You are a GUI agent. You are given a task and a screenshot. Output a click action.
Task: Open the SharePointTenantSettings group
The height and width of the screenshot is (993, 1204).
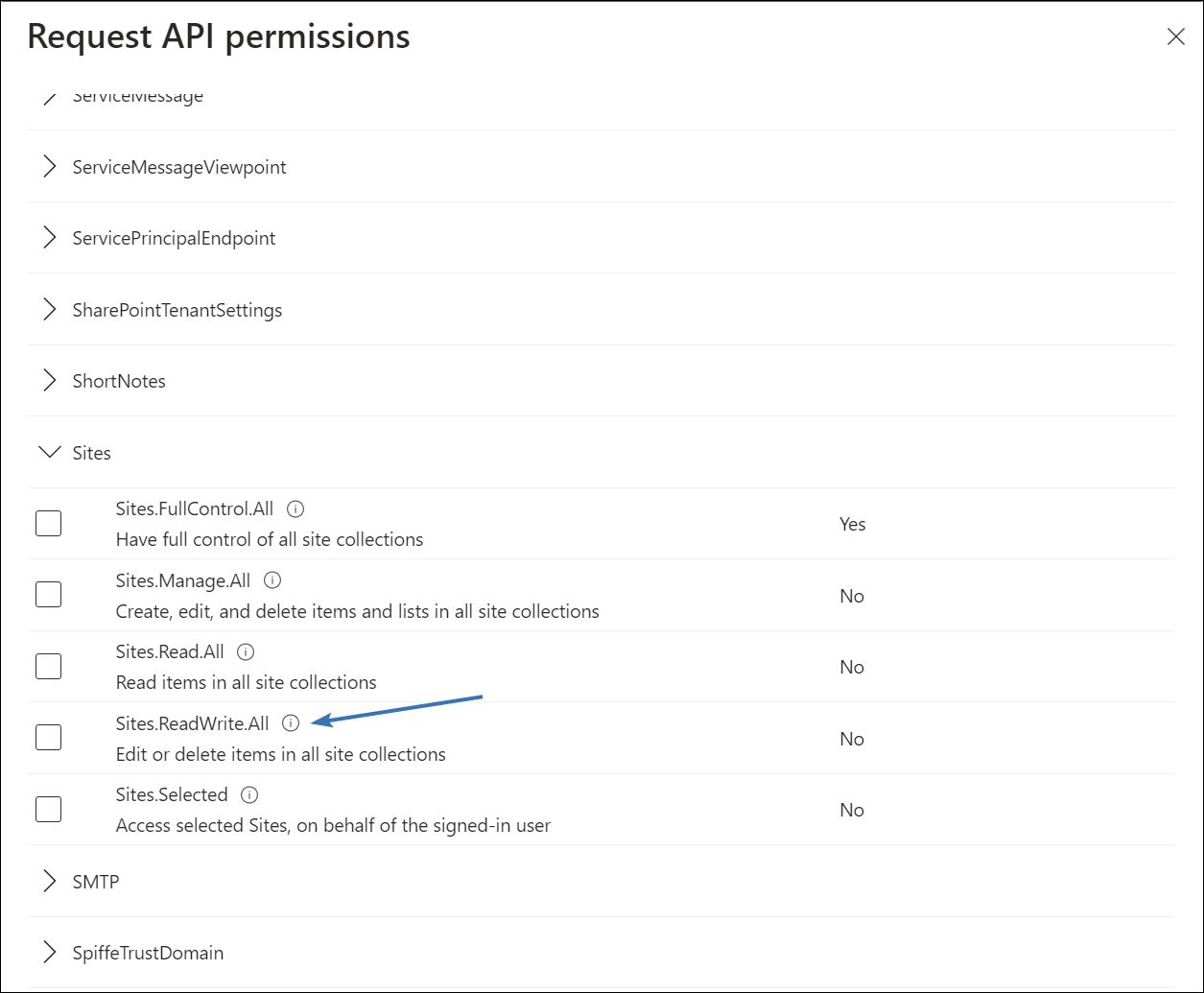tap(48, 310)
